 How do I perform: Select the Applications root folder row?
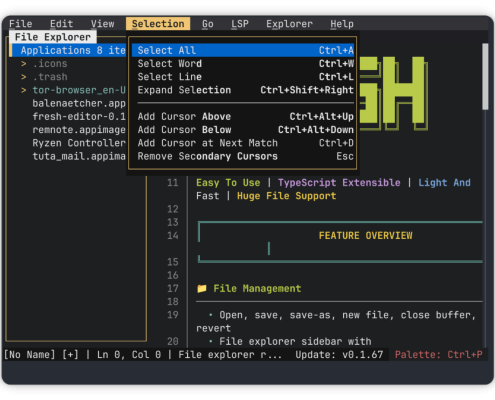pyautogui.click(x=68, y=50)
